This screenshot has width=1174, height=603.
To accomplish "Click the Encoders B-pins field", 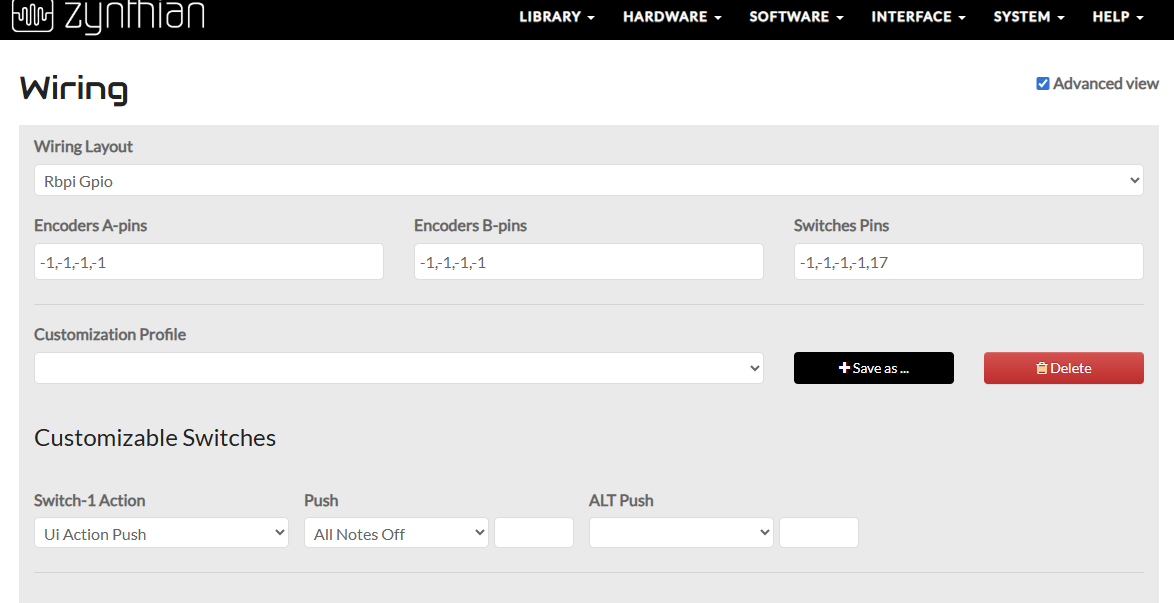I will click(x=588, y=262).
